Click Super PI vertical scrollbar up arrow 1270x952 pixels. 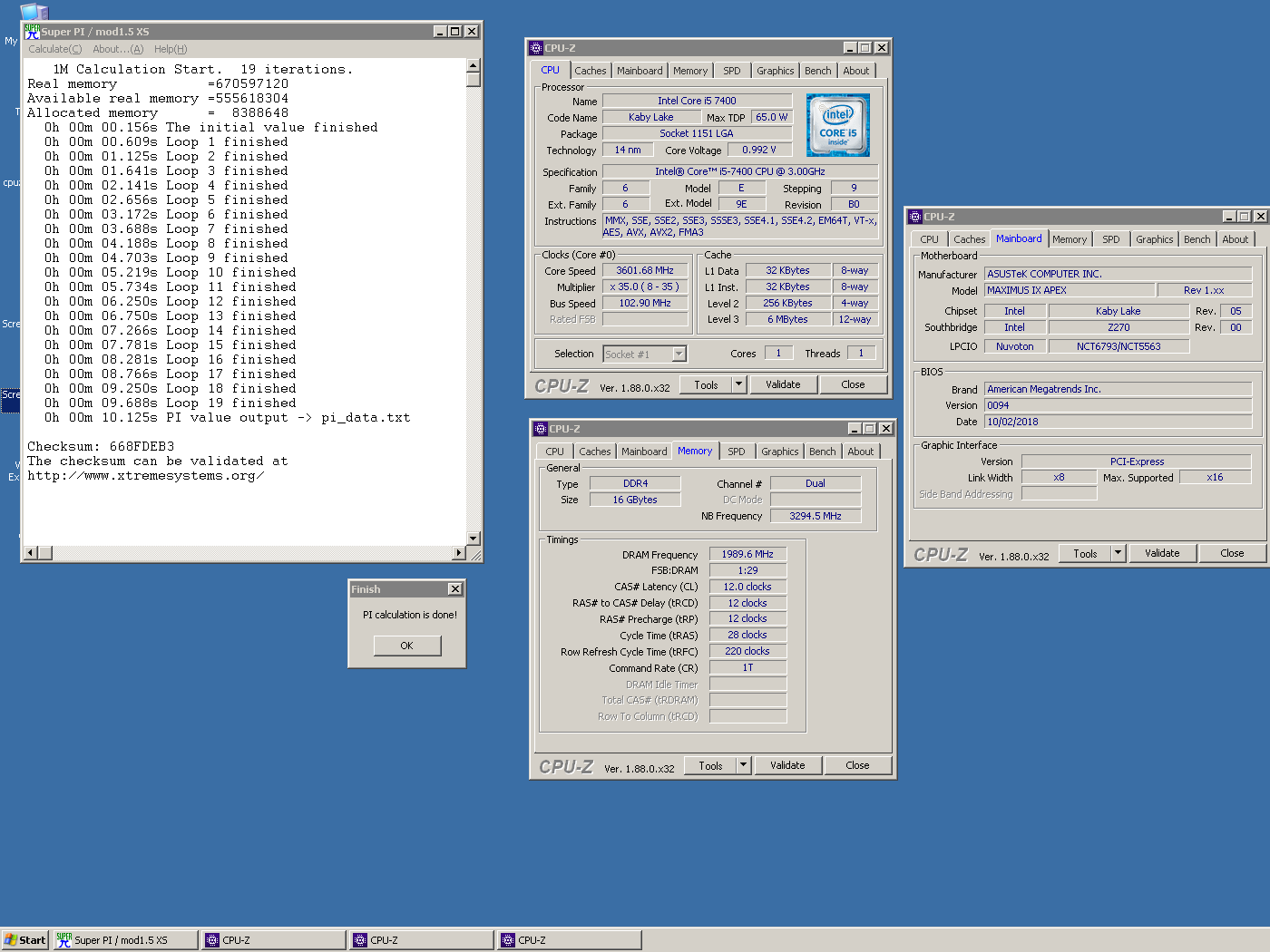473,65
